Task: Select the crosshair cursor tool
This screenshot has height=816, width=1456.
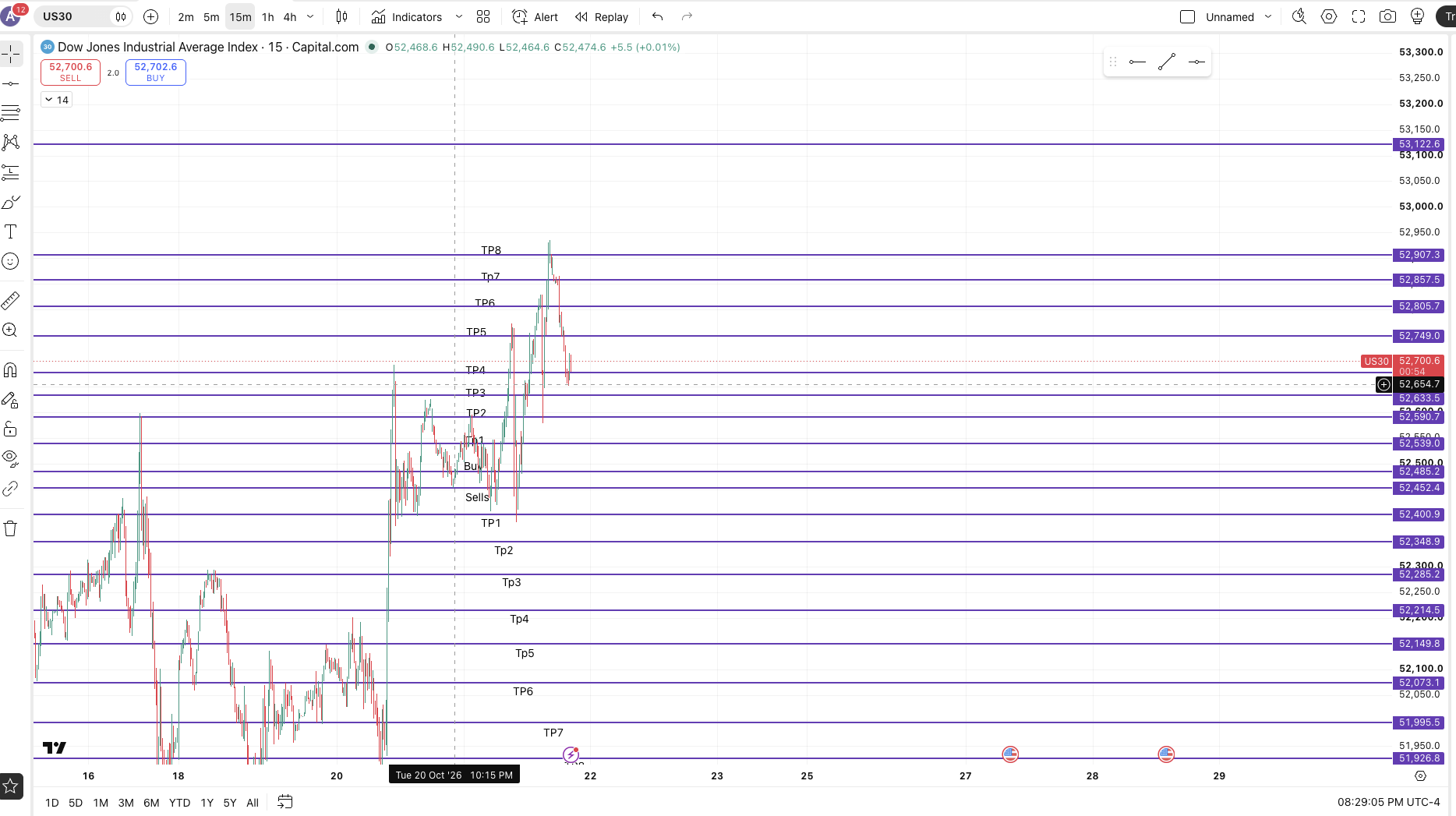Action: [11, 54]
